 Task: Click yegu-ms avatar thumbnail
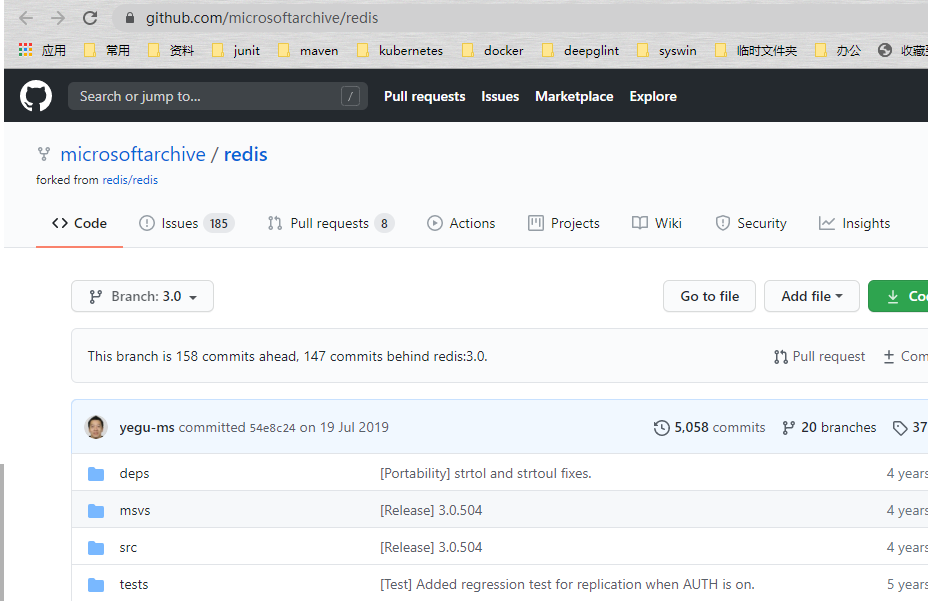pyautogui.click(x=97, y=427)
